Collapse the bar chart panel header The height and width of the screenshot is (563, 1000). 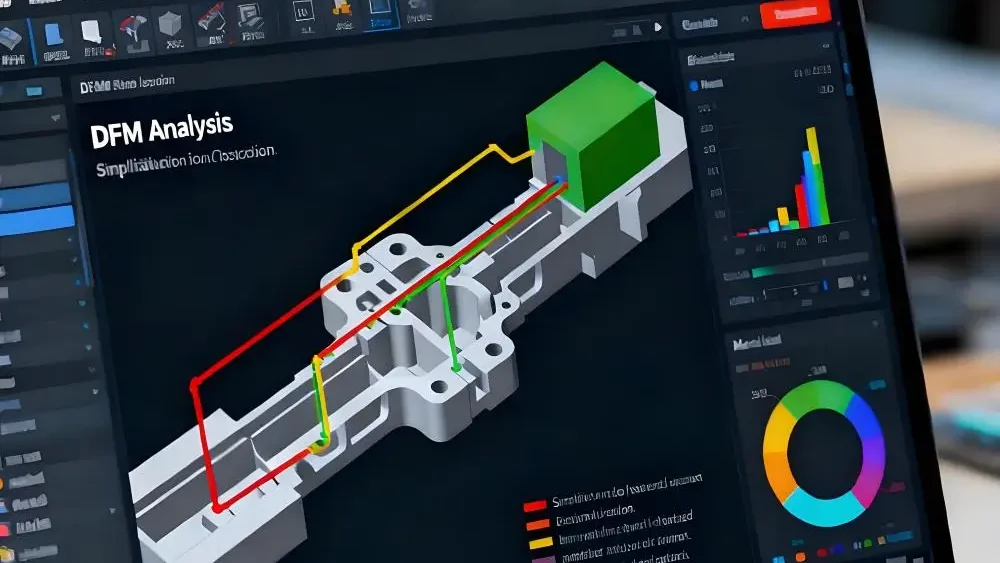click(720, 59)
